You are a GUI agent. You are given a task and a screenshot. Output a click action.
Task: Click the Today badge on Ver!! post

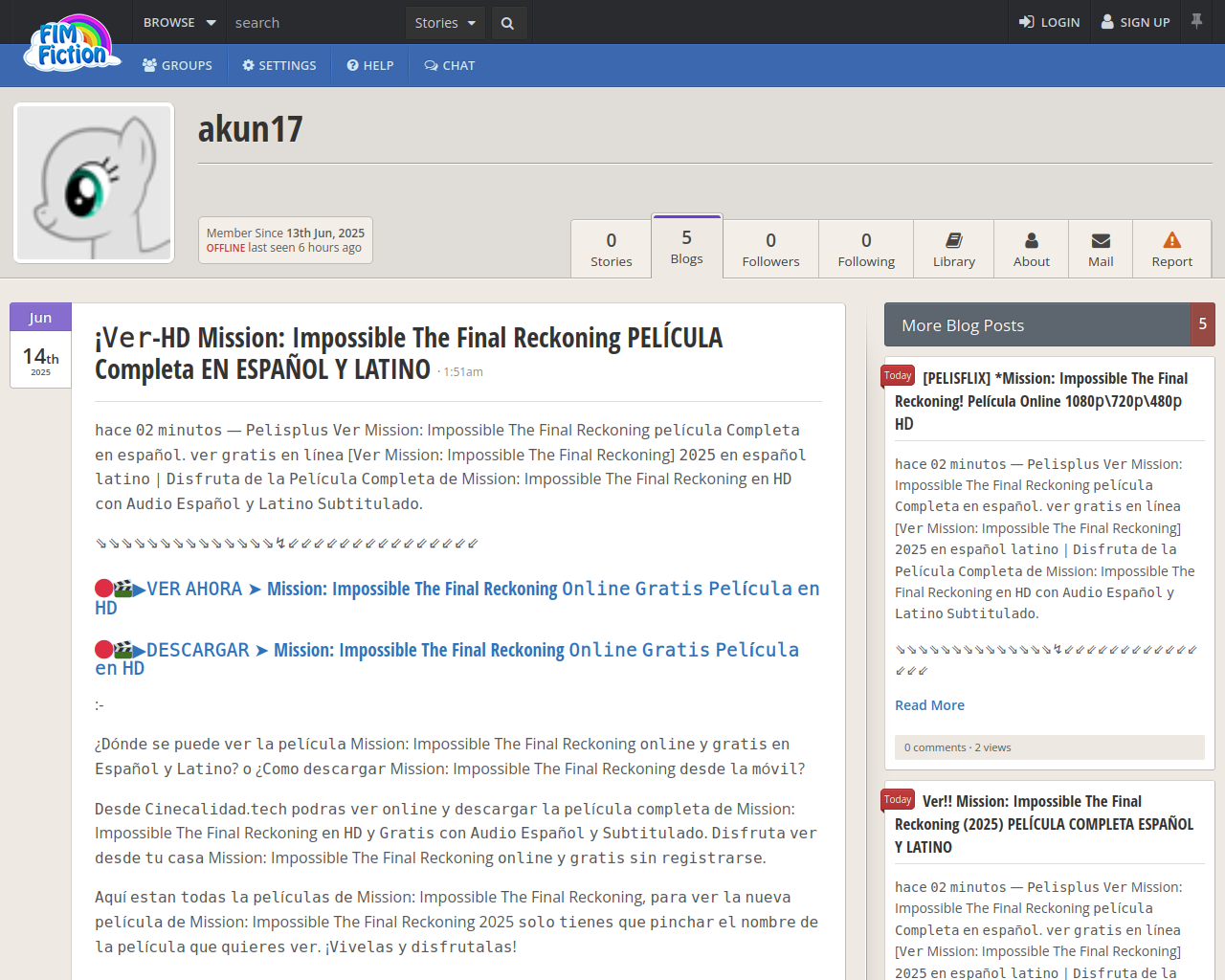click(x=898, y=799)
